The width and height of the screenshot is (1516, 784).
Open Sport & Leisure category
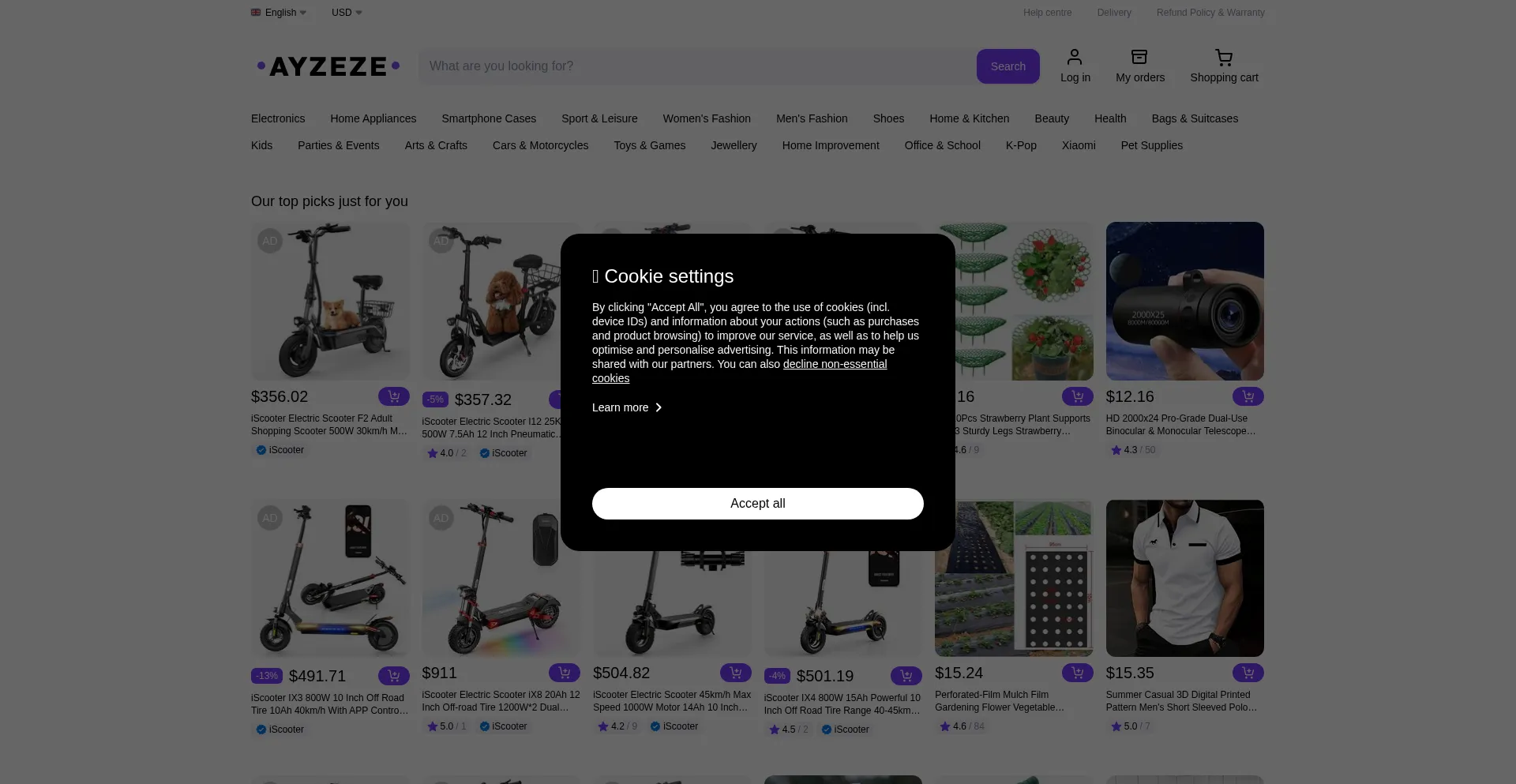click(599, 118)
